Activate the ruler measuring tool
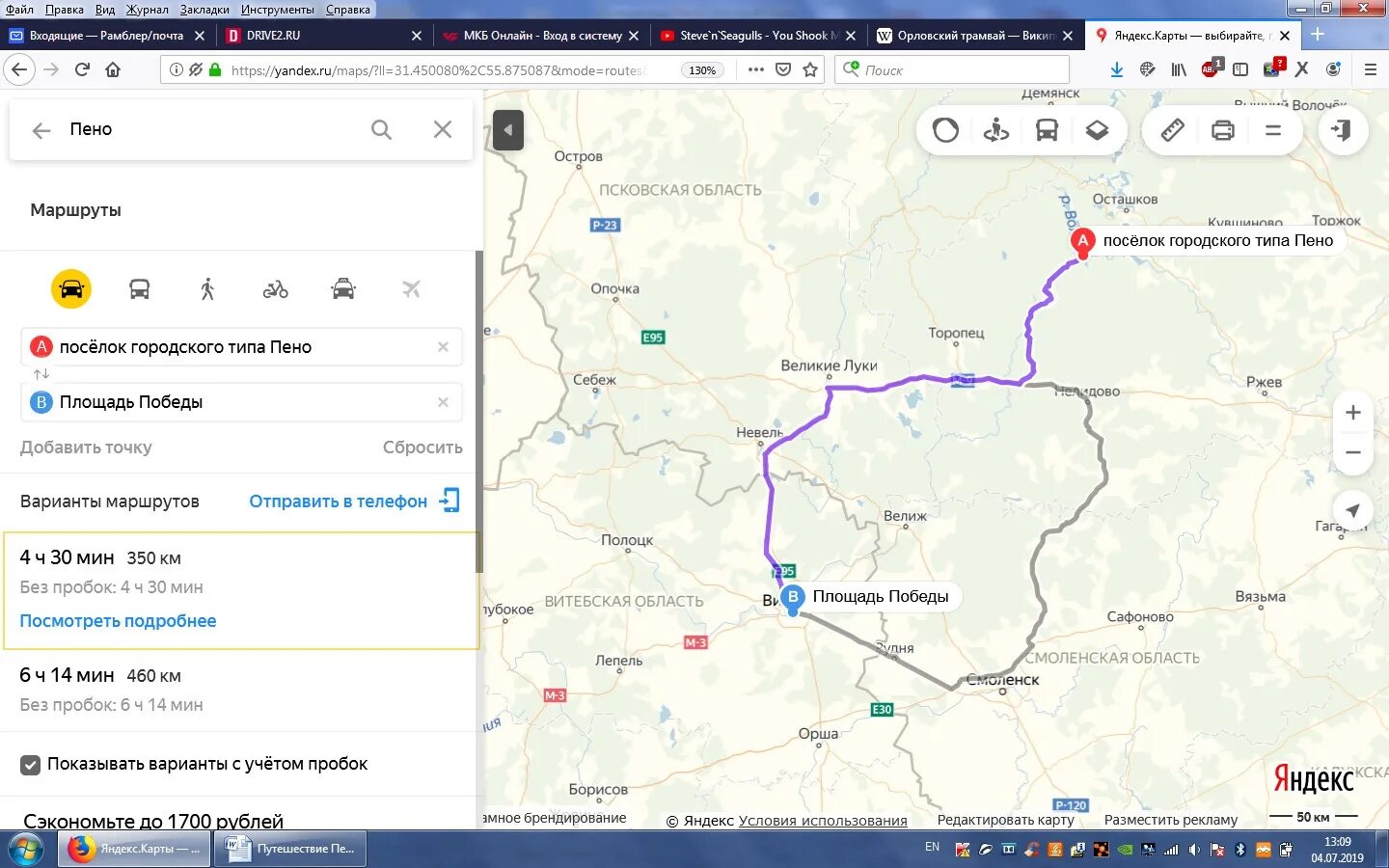Screen dimensions: 1389x868 (1173, 130)
